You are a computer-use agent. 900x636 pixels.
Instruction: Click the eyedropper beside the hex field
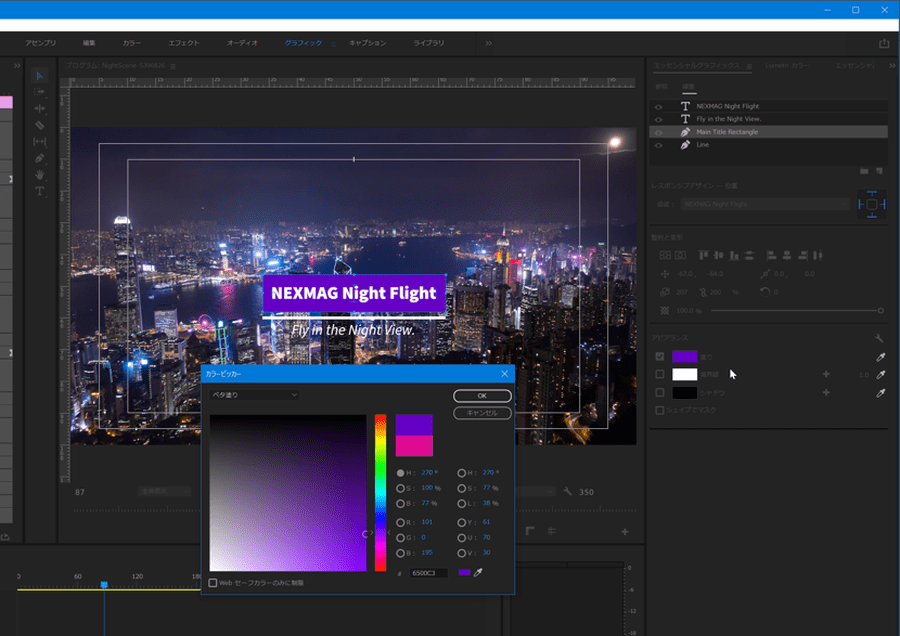pyautogui.click(x=478, y=573)
